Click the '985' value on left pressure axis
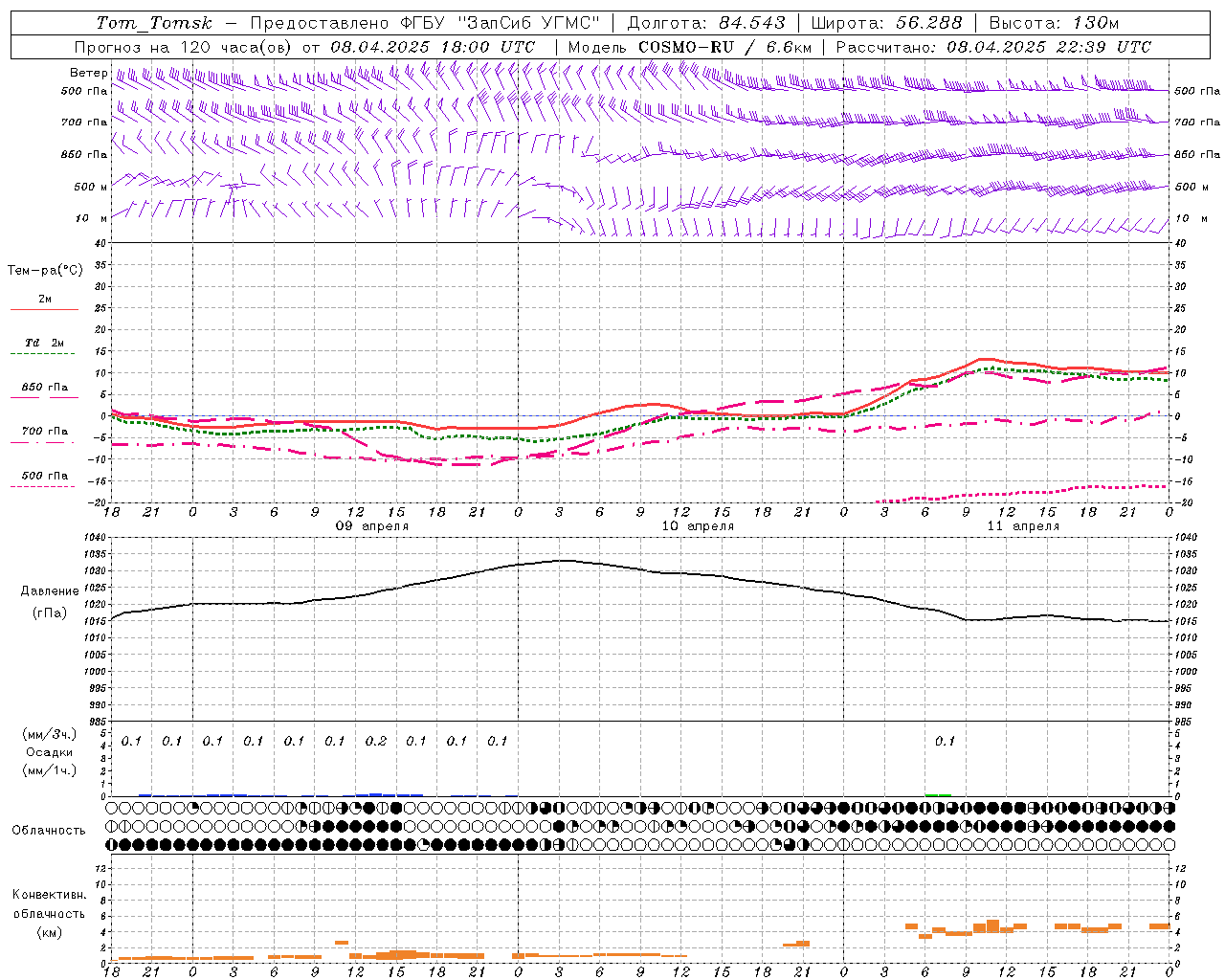The width and height of the screenshot is (1225, 980). coord(97,722)
